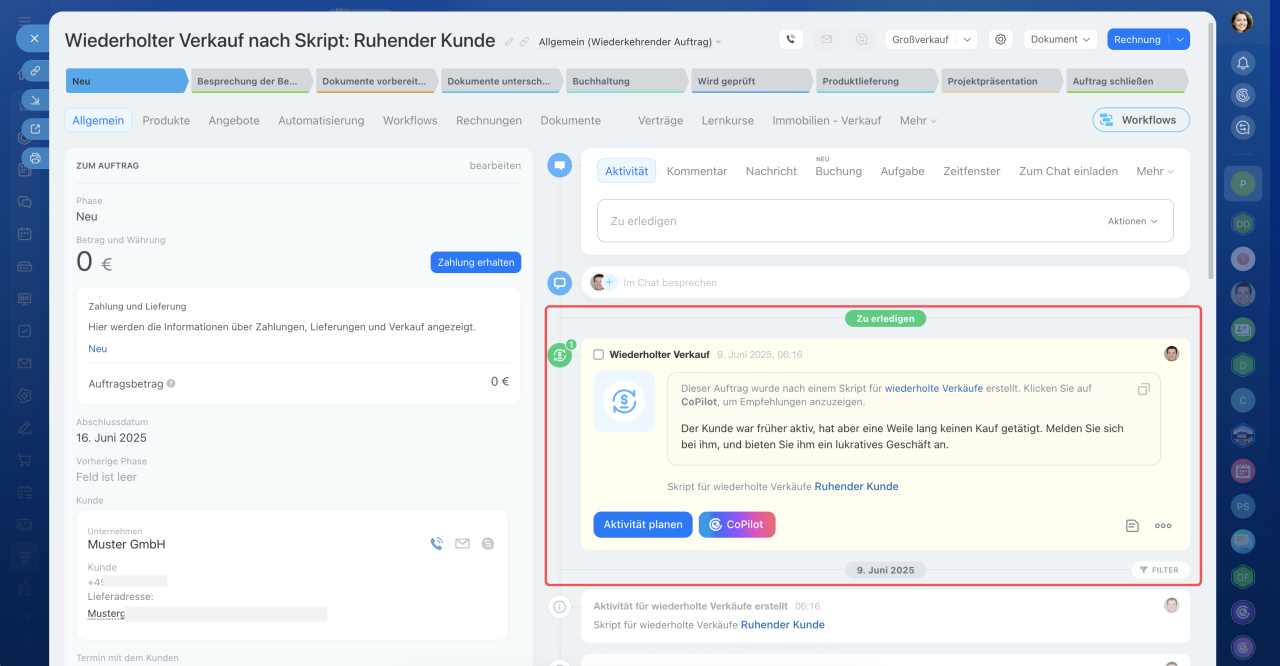Click bearbeiten link in ZUM AUFTRAG
The image size is (1280, 666).
[x=495, y=165]
